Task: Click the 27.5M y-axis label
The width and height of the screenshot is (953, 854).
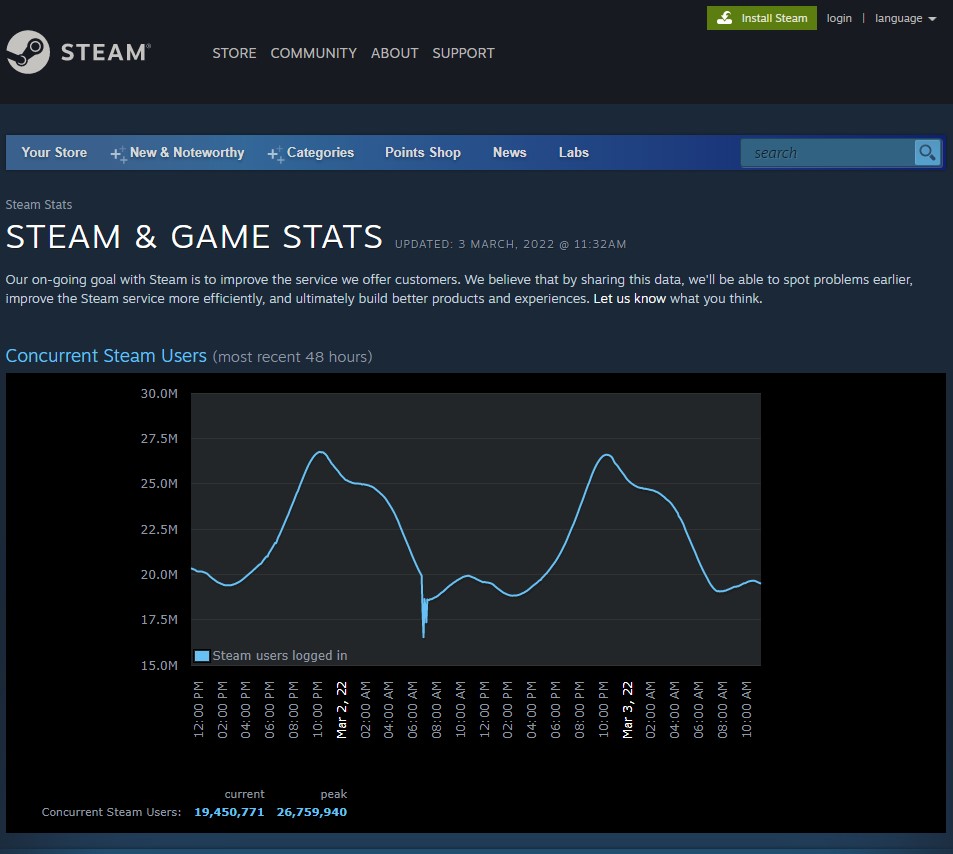Action: [159, 439]
